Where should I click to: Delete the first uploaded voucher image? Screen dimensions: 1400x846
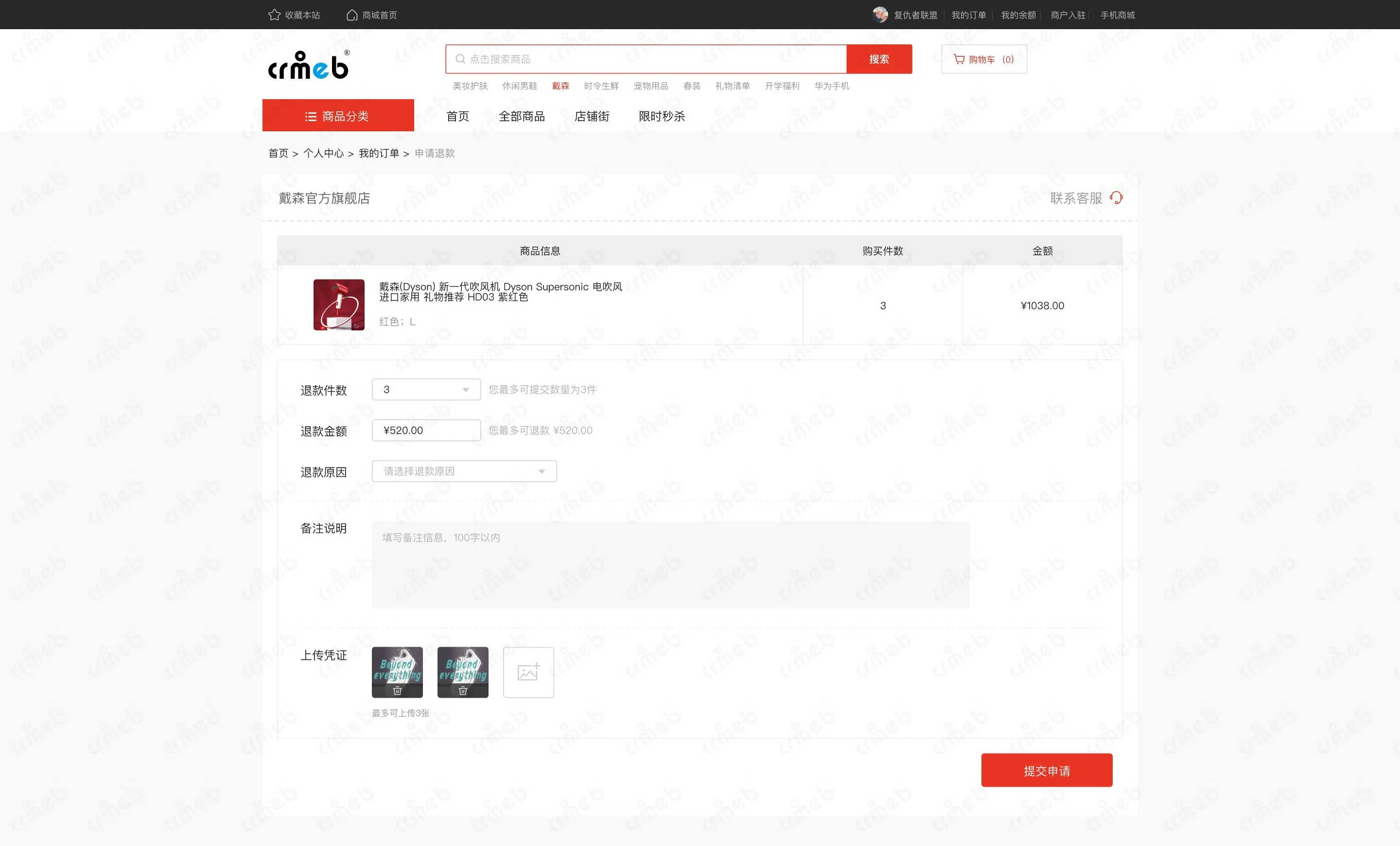[397, 690]
